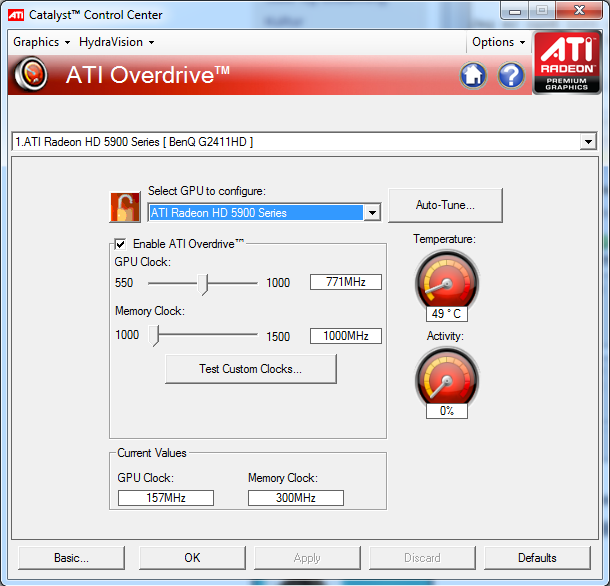Restore settings with Defaults button
This screenshot has width=610, height=586.
537,558
